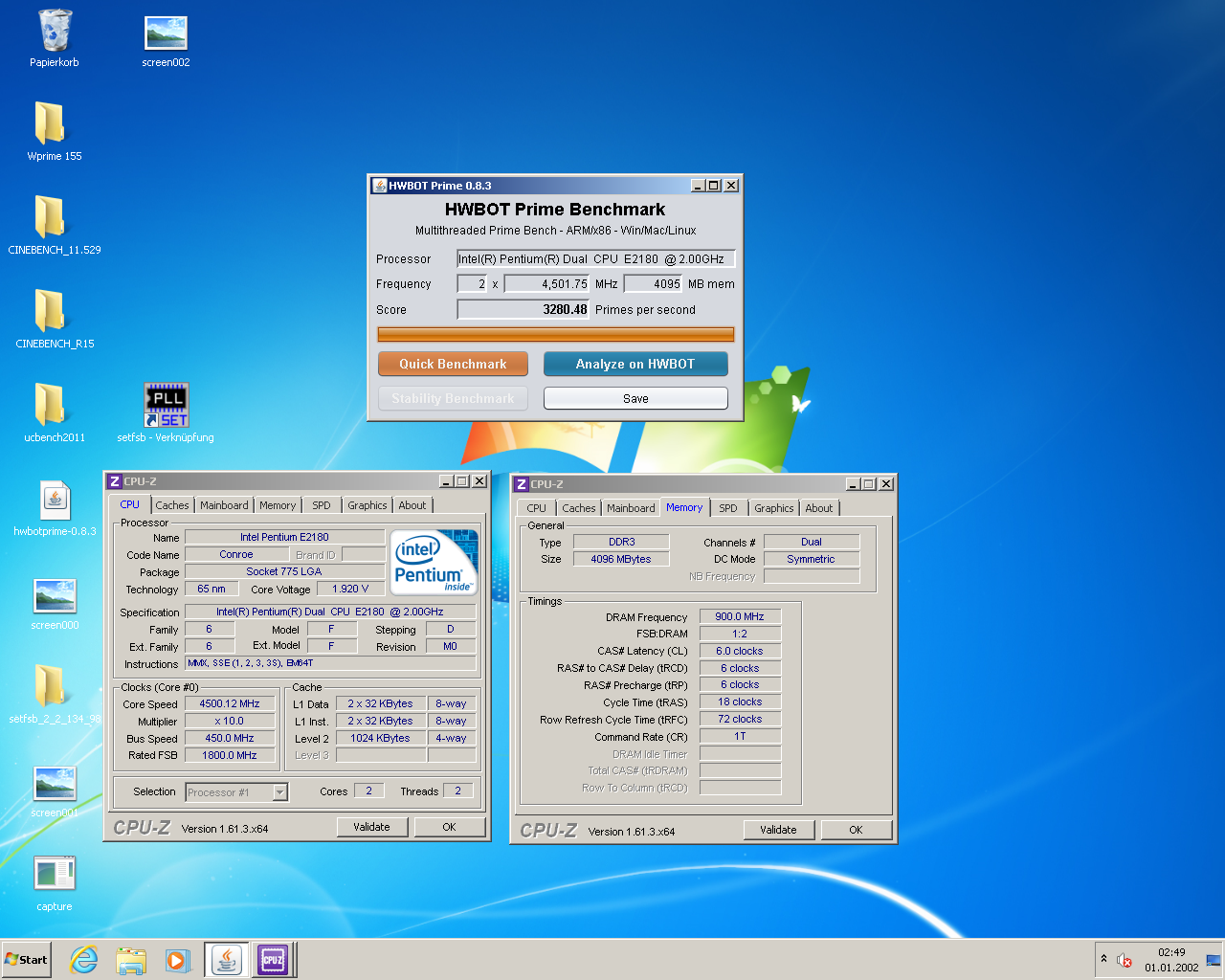Click Save button in HWBOT Prime
Image resolution: width=1225 pixels, height=980 pixels.
pyautogui.click(x=635, y=398)
